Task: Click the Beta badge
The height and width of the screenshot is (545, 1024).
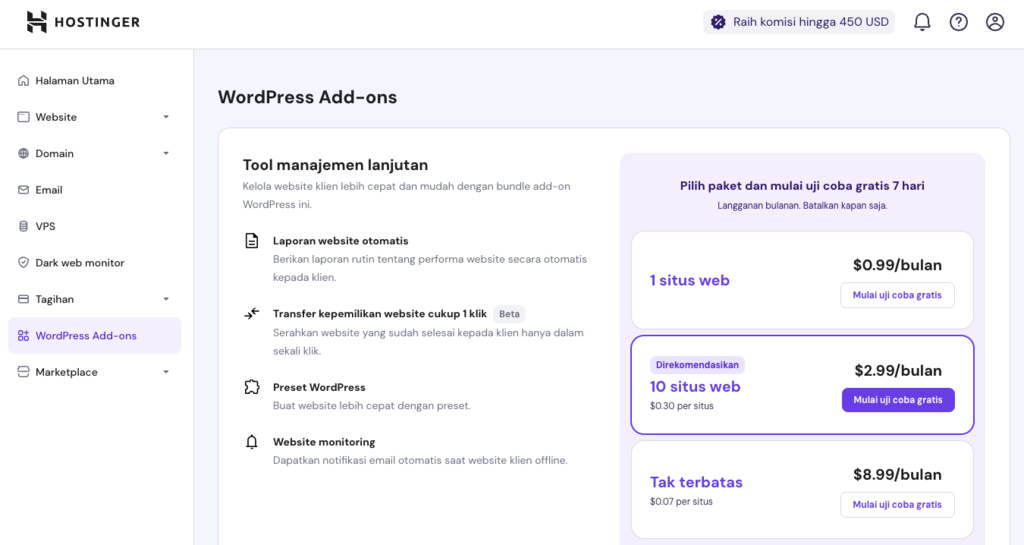Action: (509, 314)
